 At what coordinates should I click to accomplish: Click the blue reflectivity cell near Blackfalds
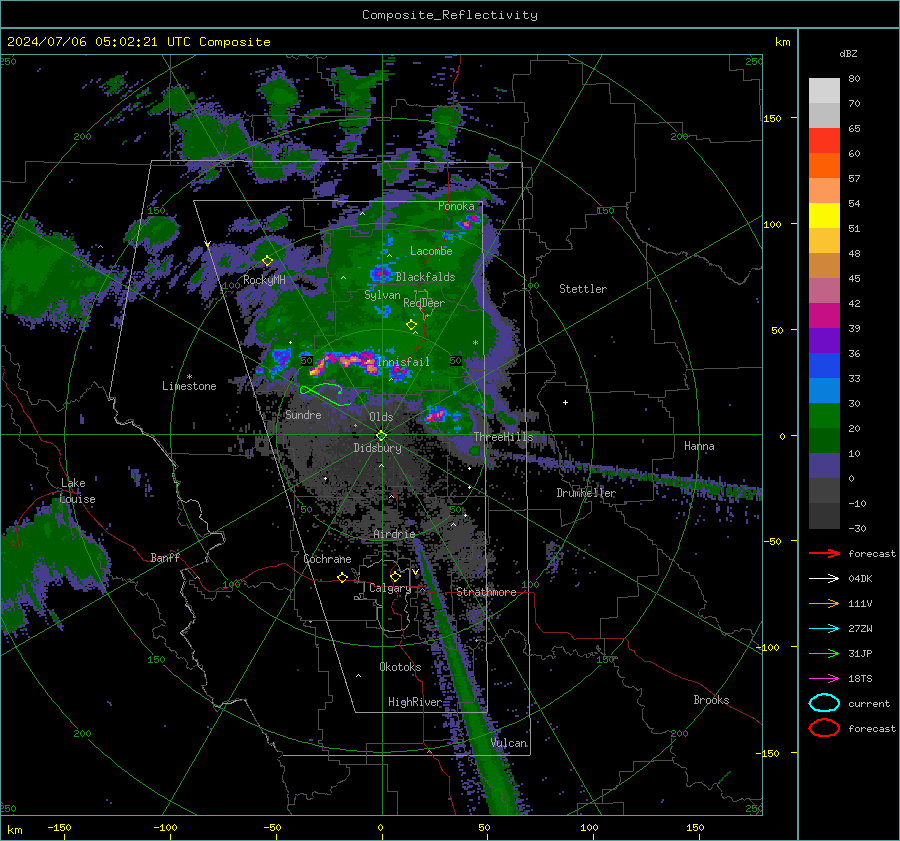[379, 273]
